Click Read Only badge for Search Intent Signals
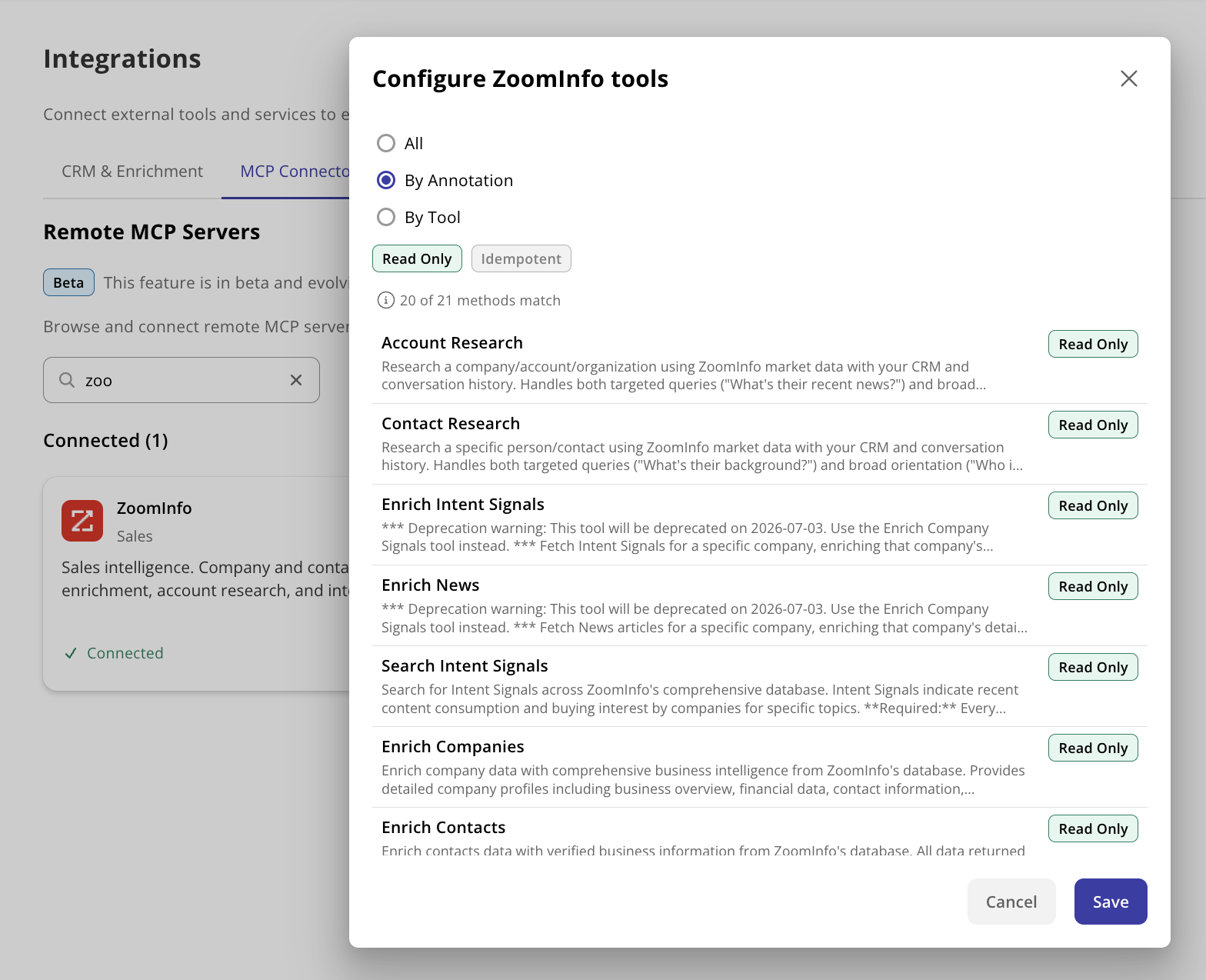The height and width of the screenshot is (980, 1206). point(1093,667)
